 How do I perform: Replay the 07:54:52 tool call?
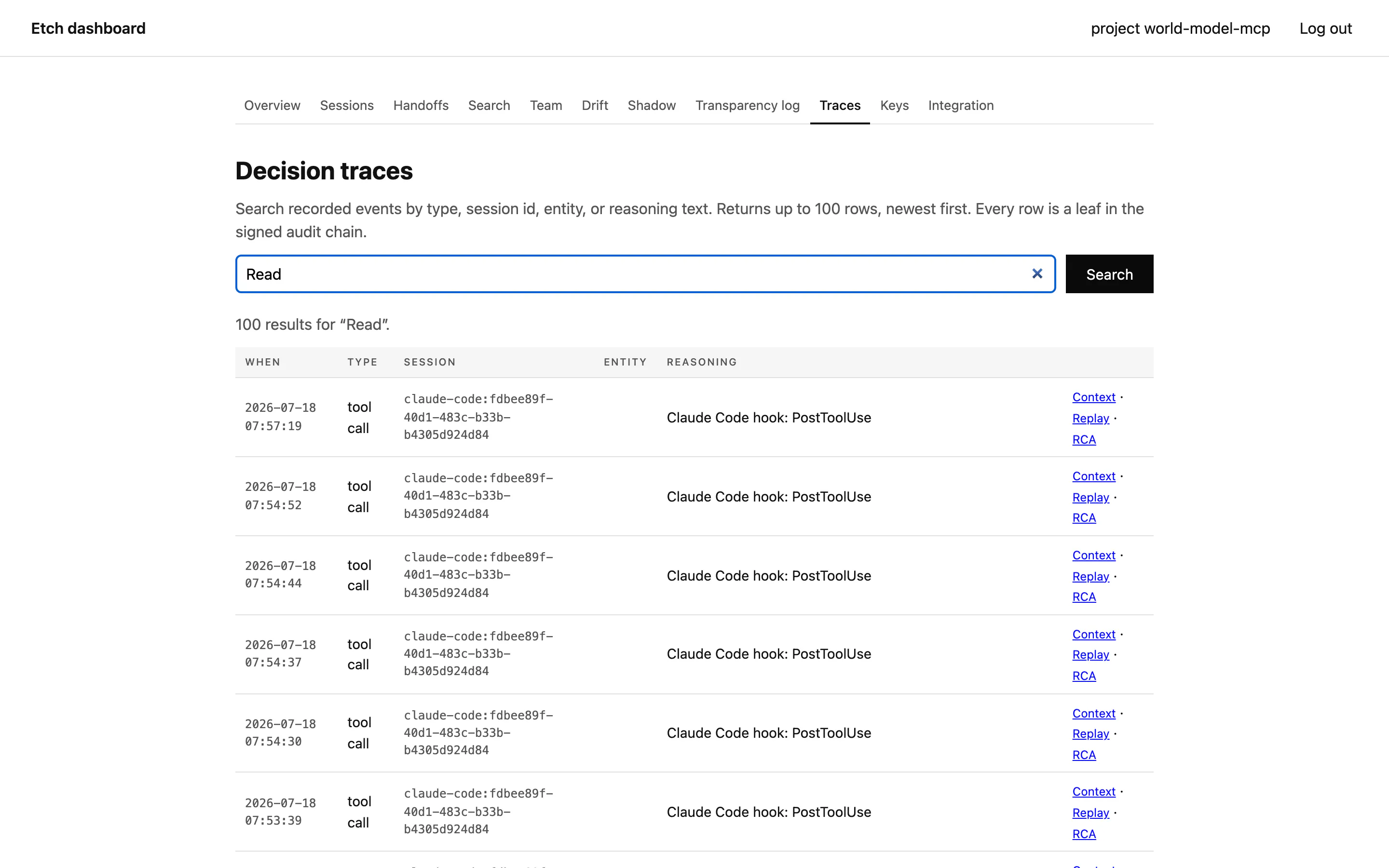[1090, 497]
